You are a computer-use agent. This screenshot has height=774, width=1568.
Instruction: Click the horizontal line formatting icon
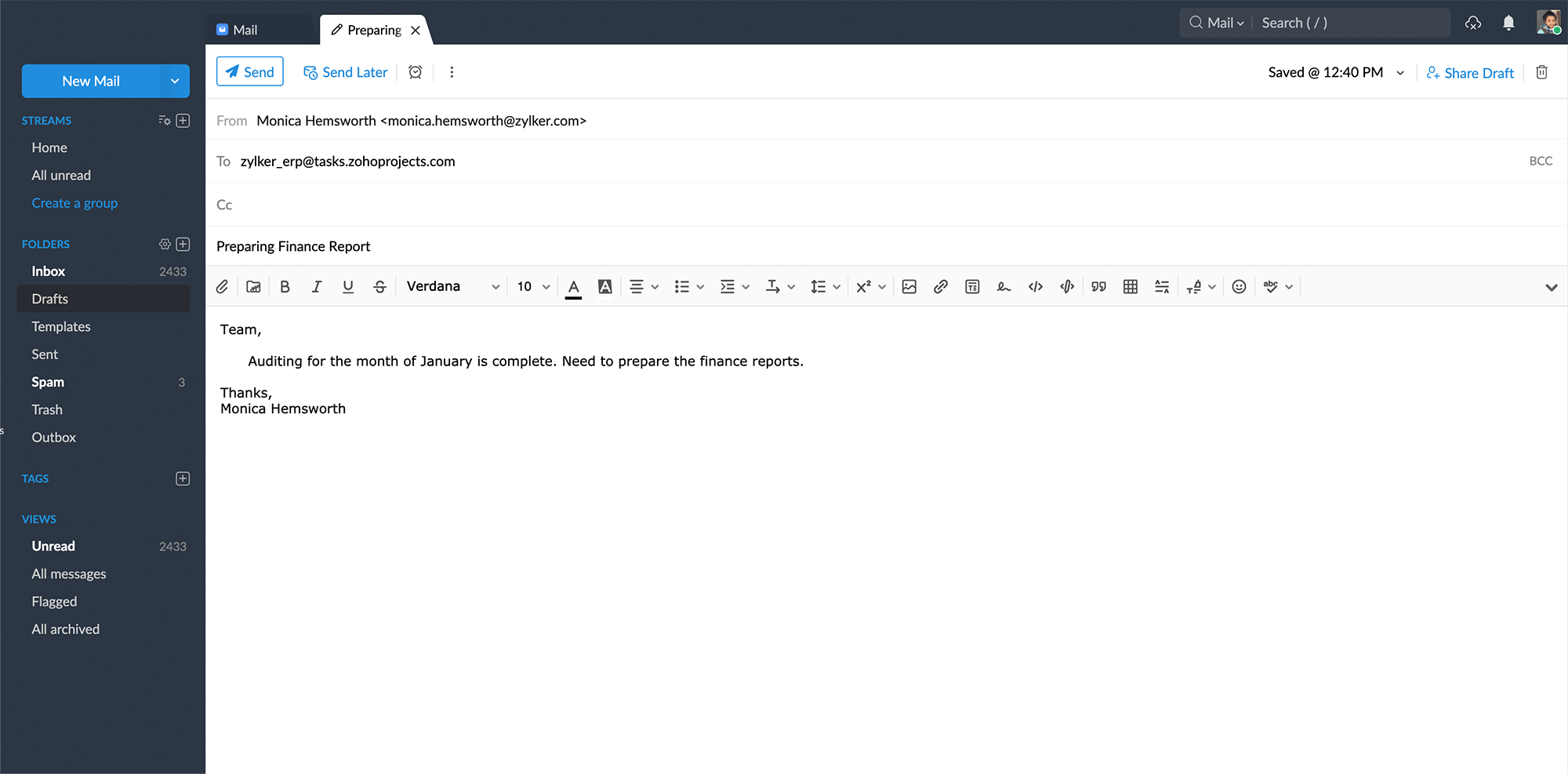click(1162, 287)
